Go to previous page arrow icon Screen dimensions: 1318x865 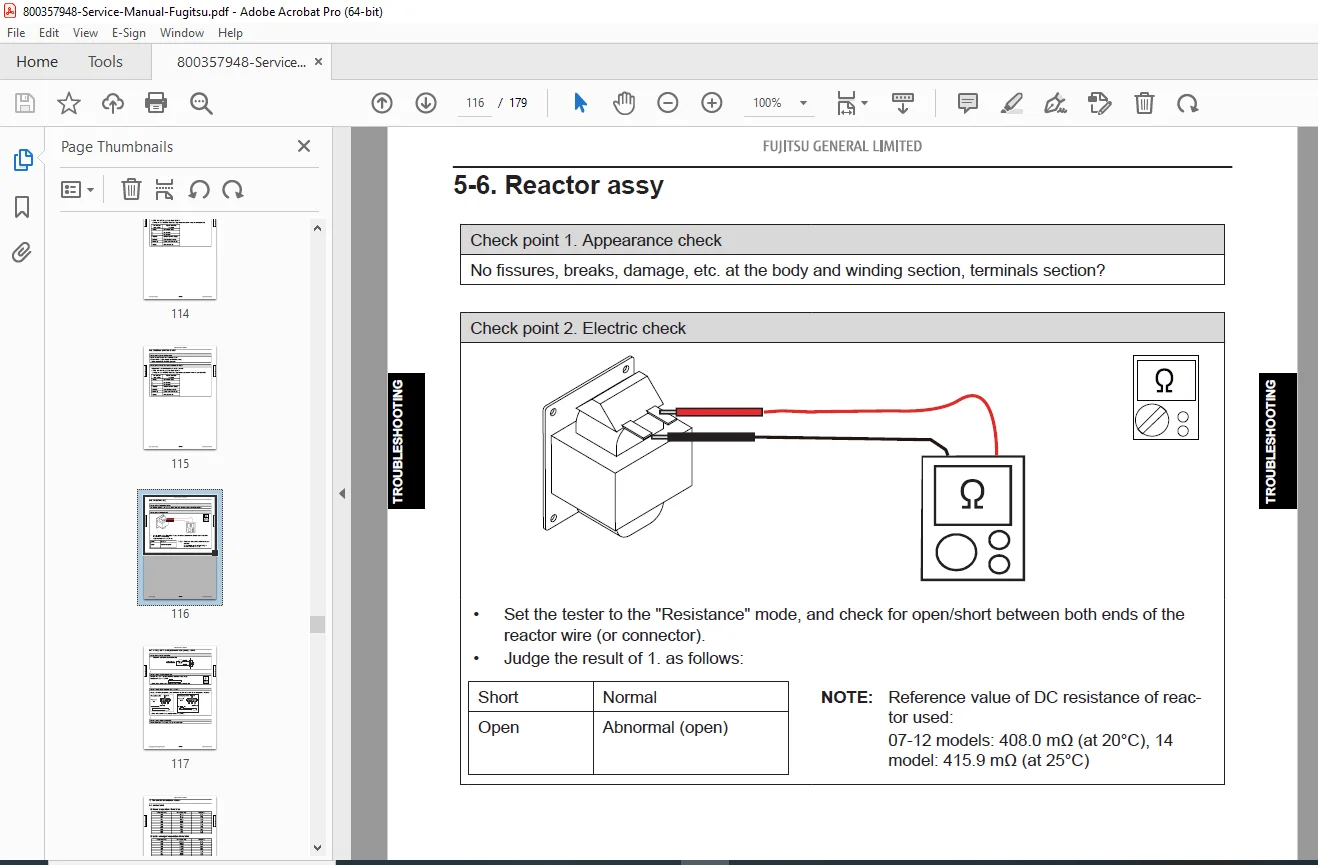[x=382, y=103]
